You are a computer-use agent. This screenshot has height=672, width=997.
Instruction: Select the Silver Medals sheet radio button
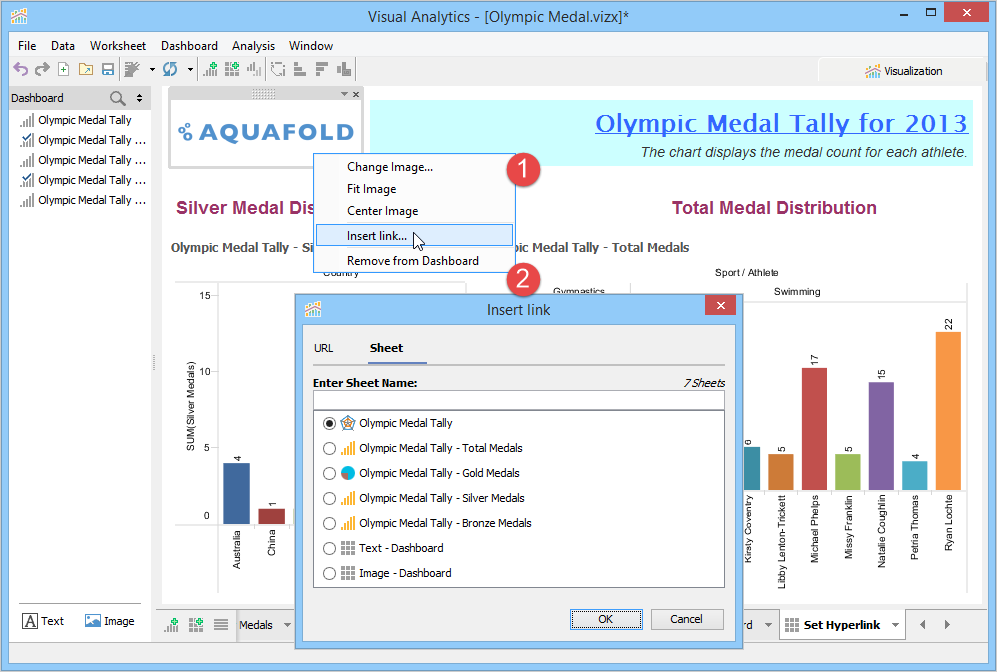point(329,498)
